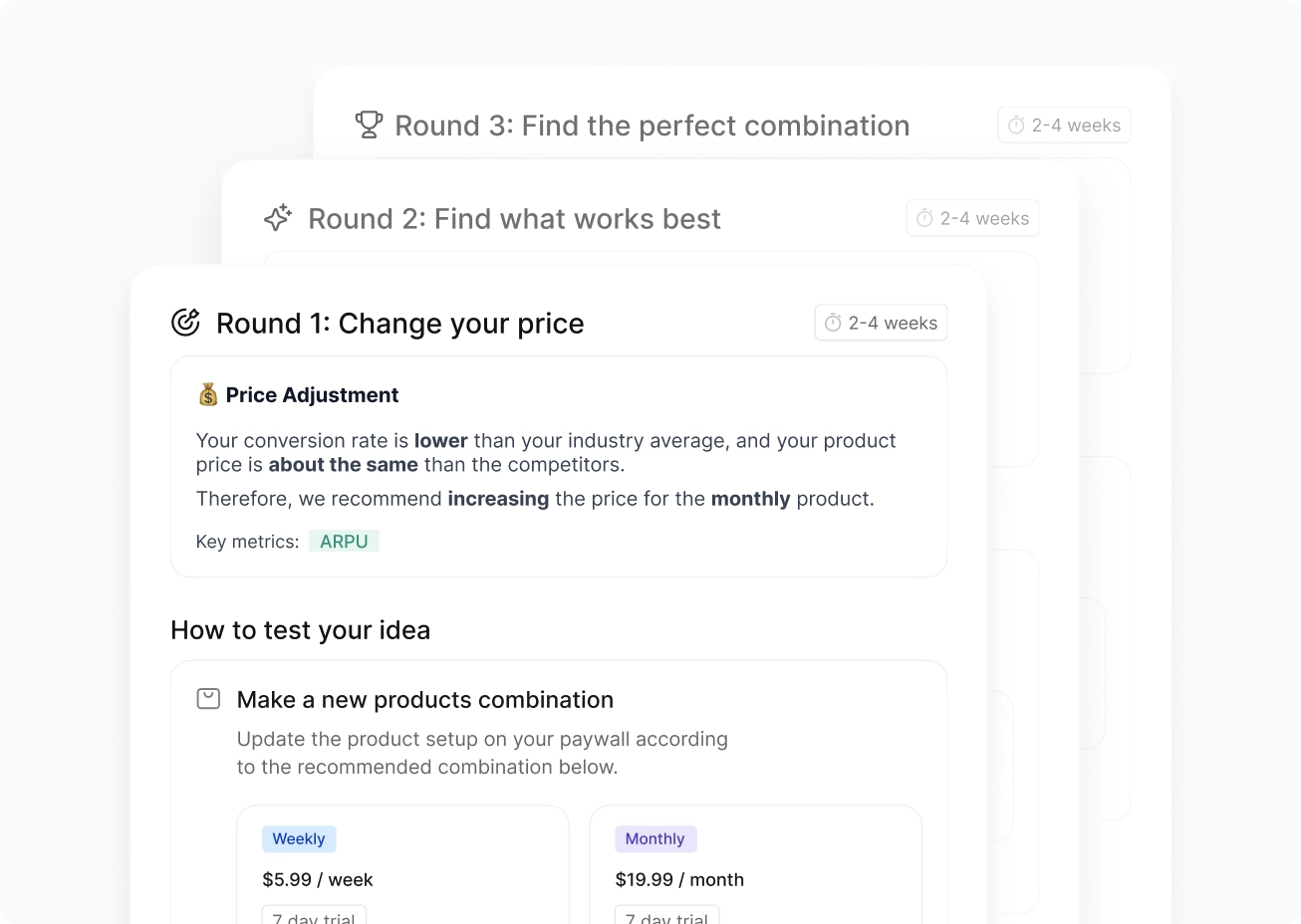Click the Round 3 timer icon

pos(1016,125)
